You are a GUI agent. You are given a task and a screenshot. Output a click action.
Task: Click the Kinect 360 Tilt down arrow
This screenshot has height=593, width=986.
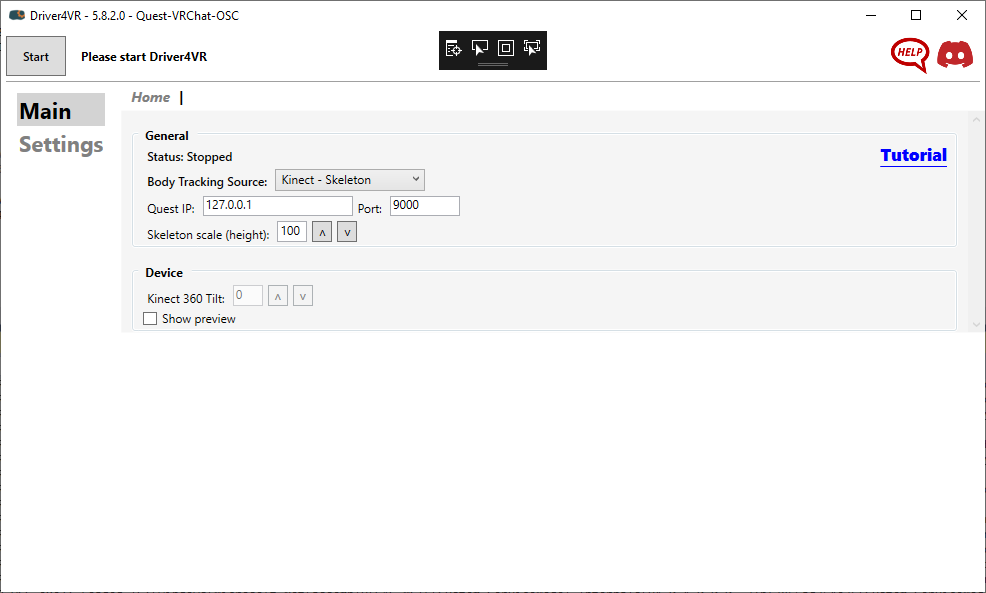(303, 296)
